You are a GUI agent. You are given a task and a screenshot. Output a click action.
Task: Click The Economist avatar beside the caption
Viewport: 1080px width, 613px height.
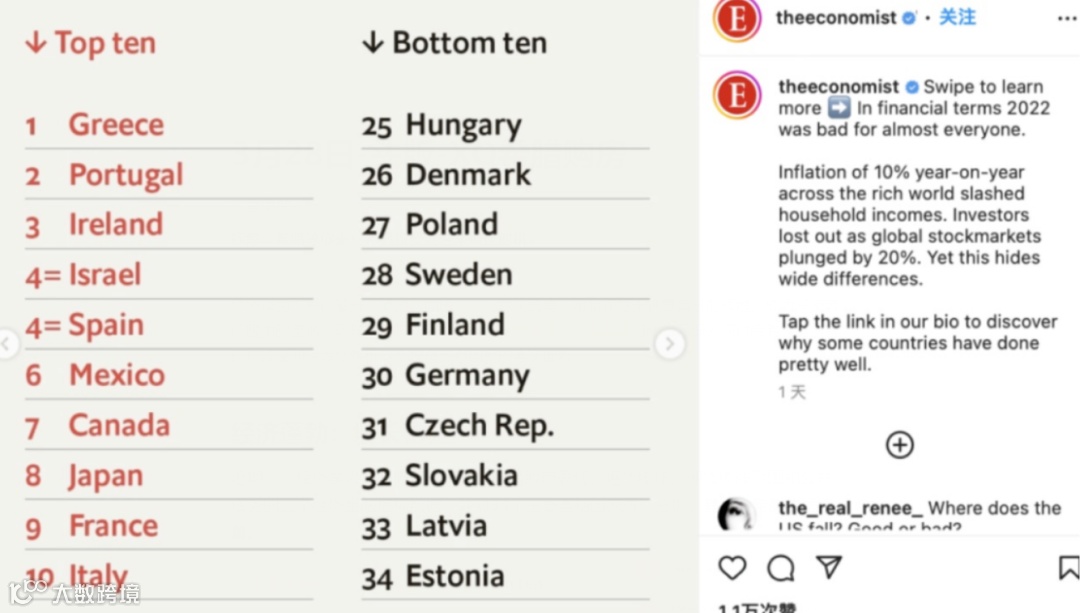coord(737,95)
